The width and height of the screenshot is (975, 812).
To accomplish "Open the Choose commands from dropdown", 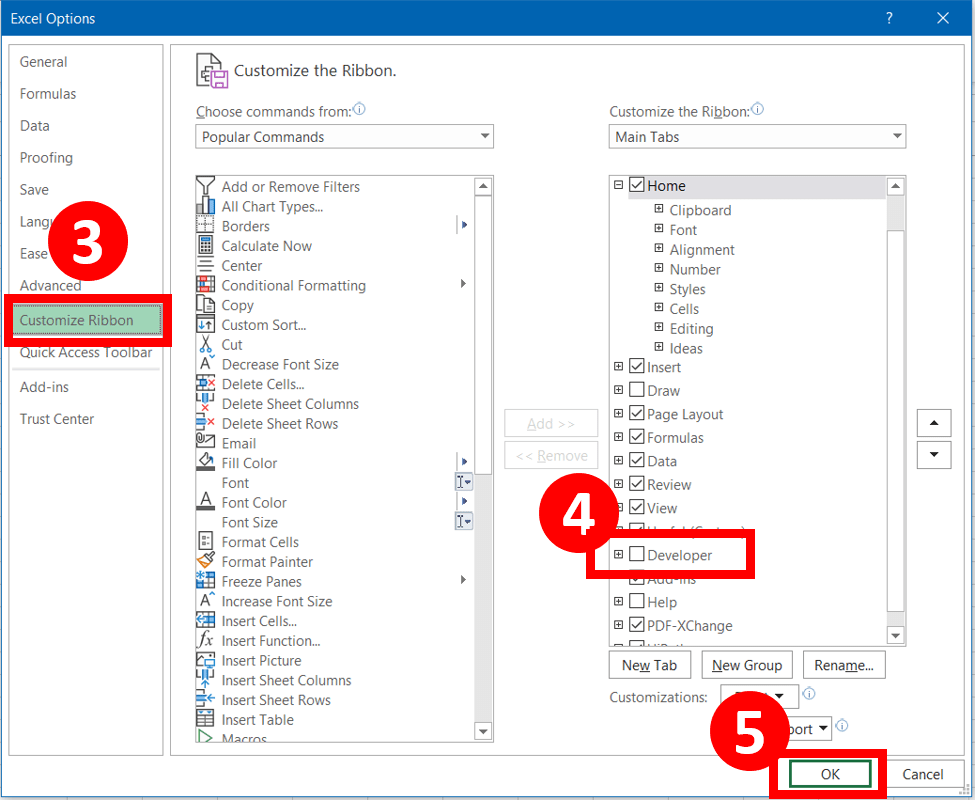I will click(x=344, y=137).
